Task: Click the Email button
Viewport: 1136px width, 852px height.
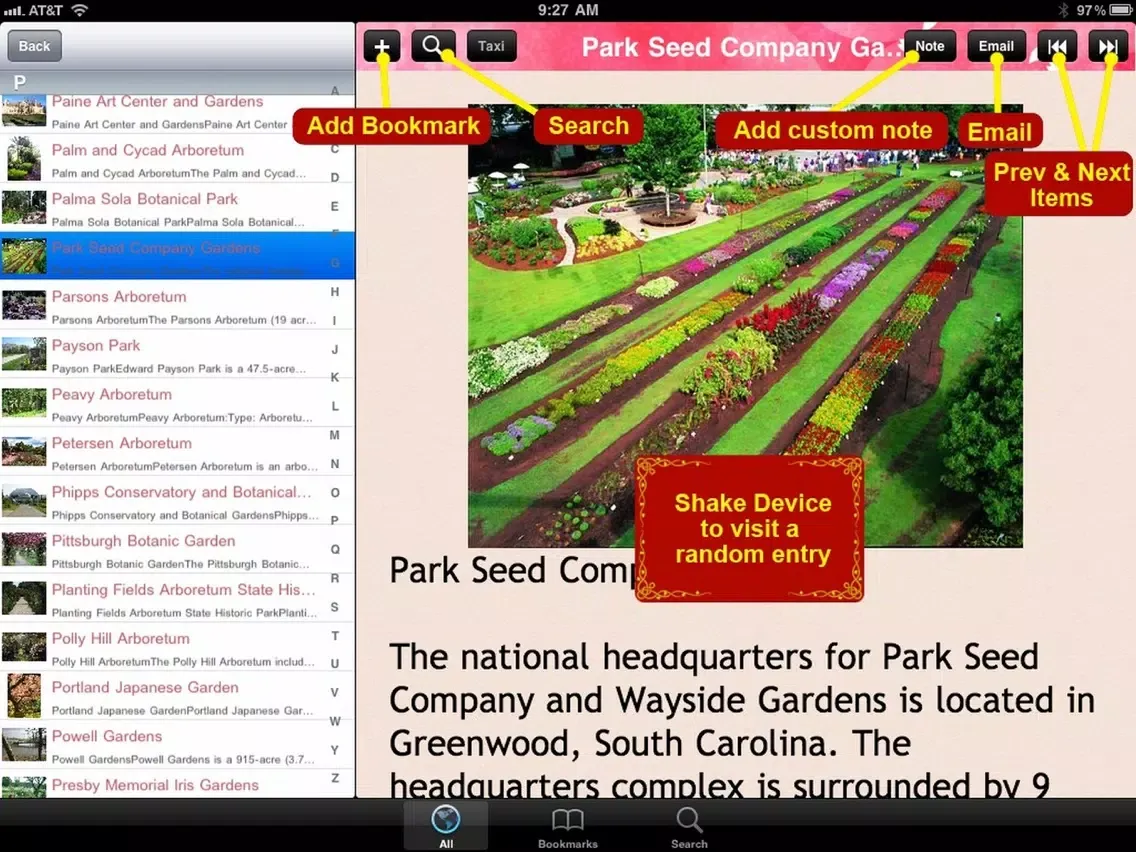Action: [996, 46]
